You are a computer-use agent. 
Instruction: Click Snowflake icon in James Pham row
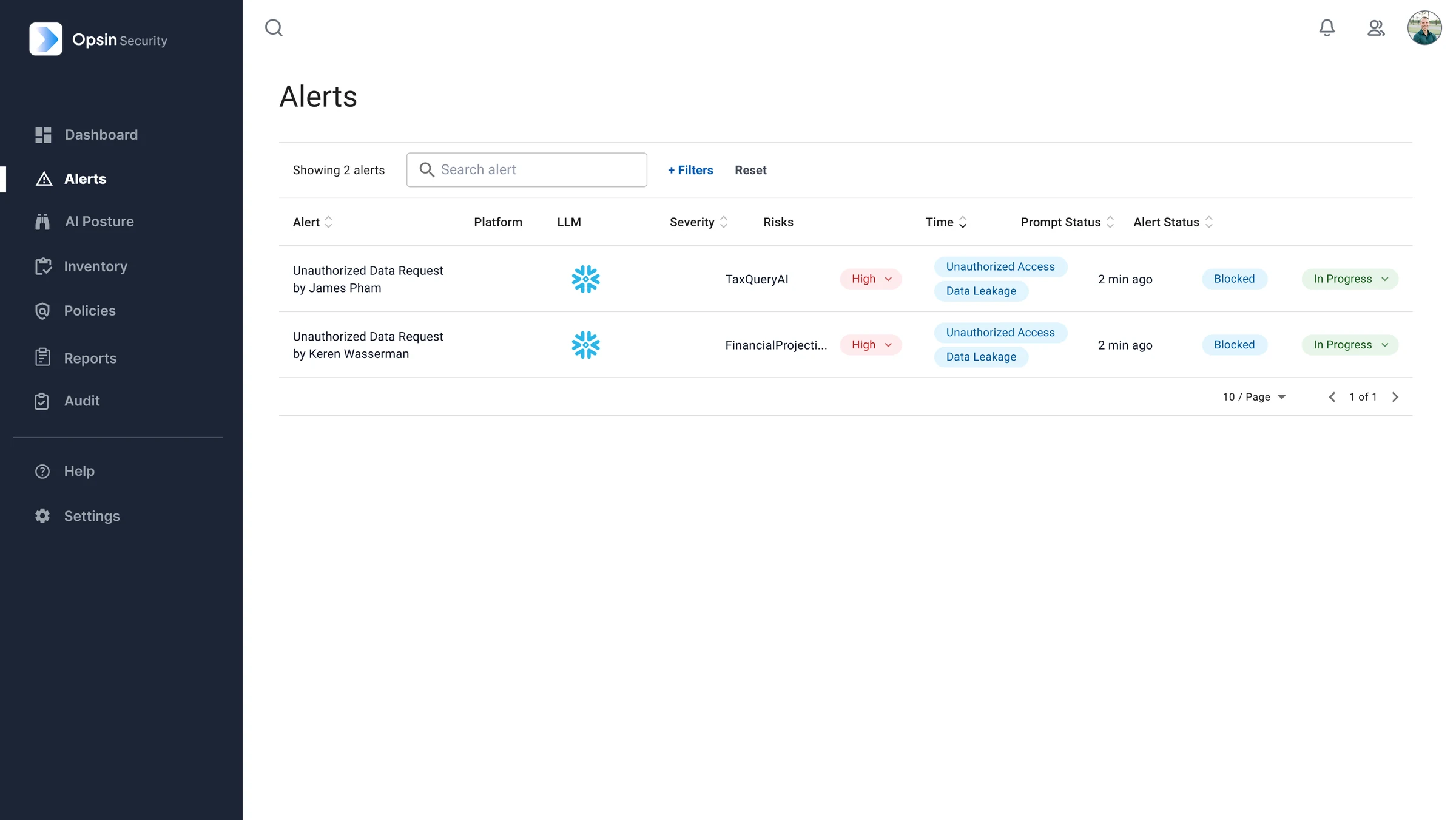coord(585,279)
